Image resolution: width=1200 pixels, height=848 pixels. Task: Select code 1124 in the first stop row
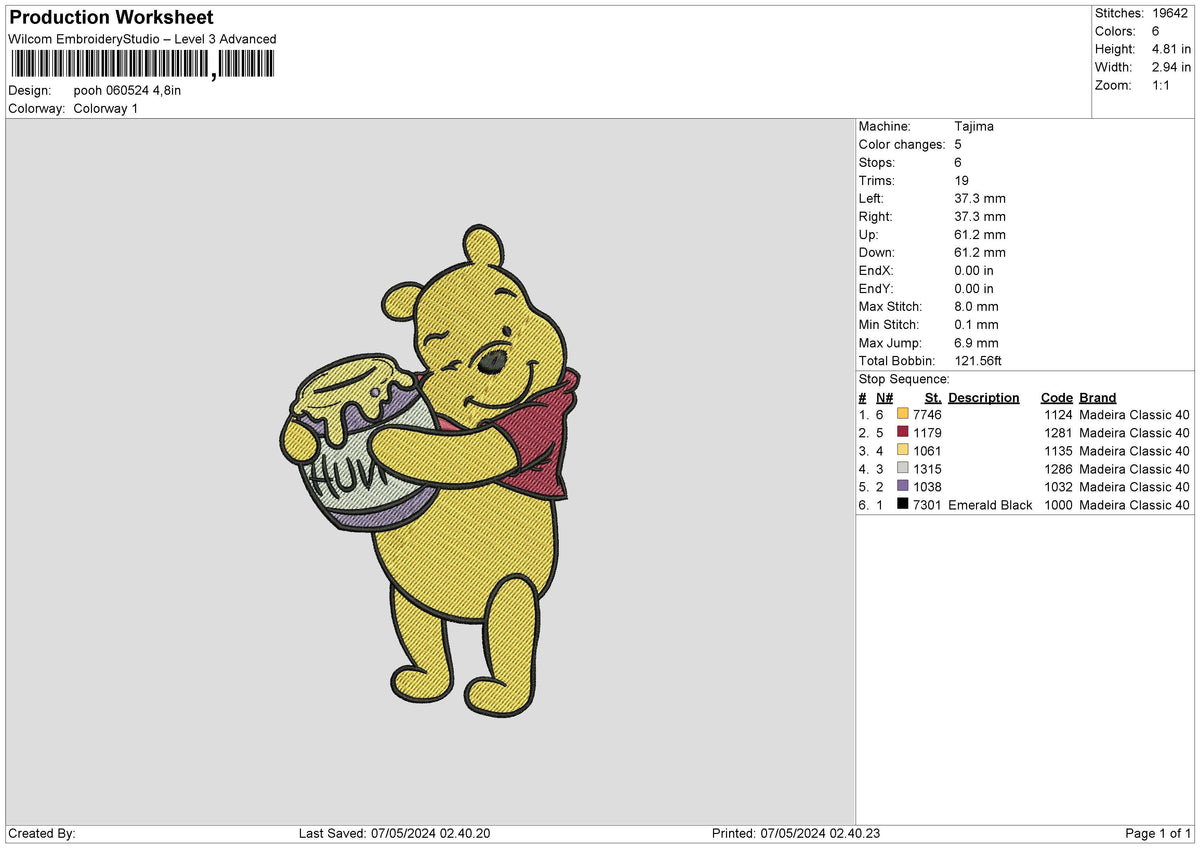tap(1058, 415)
